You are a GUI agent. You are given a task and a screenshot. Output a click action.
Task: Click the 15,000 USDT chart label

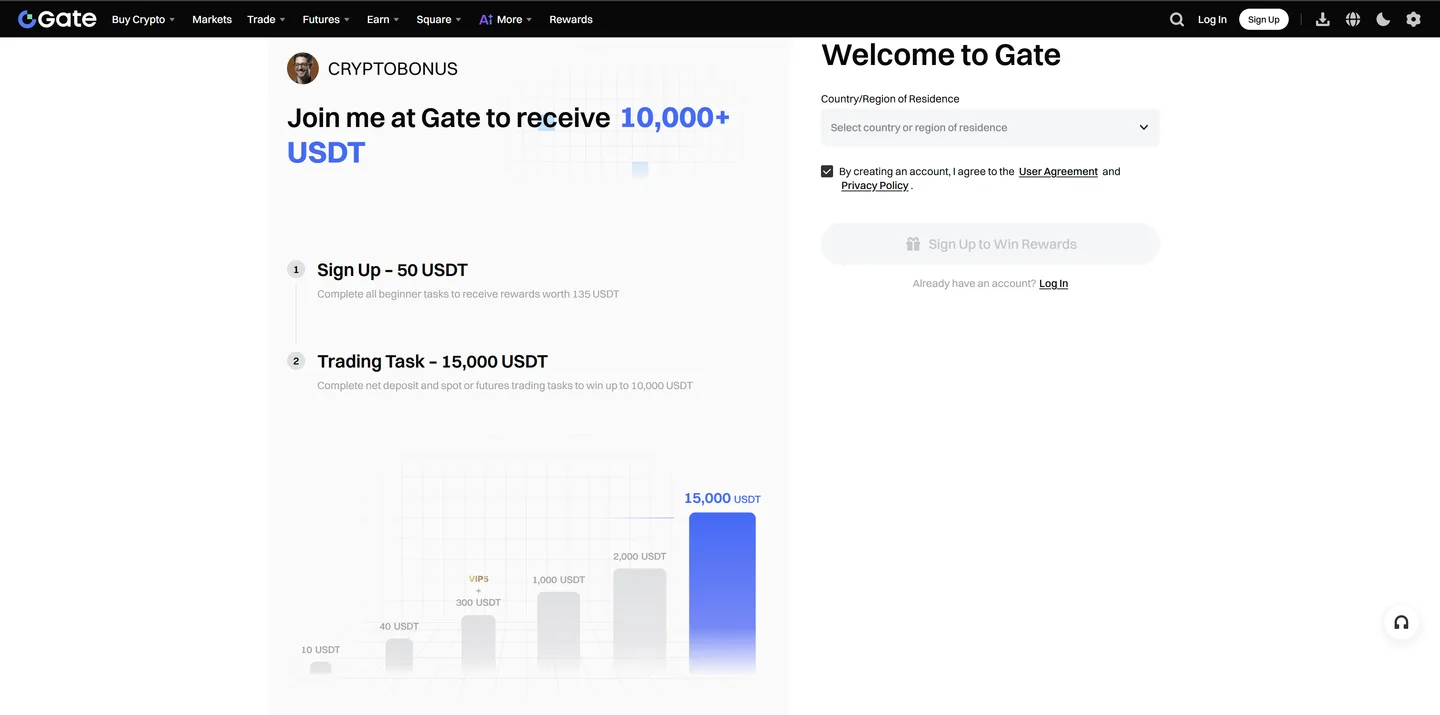722,498
